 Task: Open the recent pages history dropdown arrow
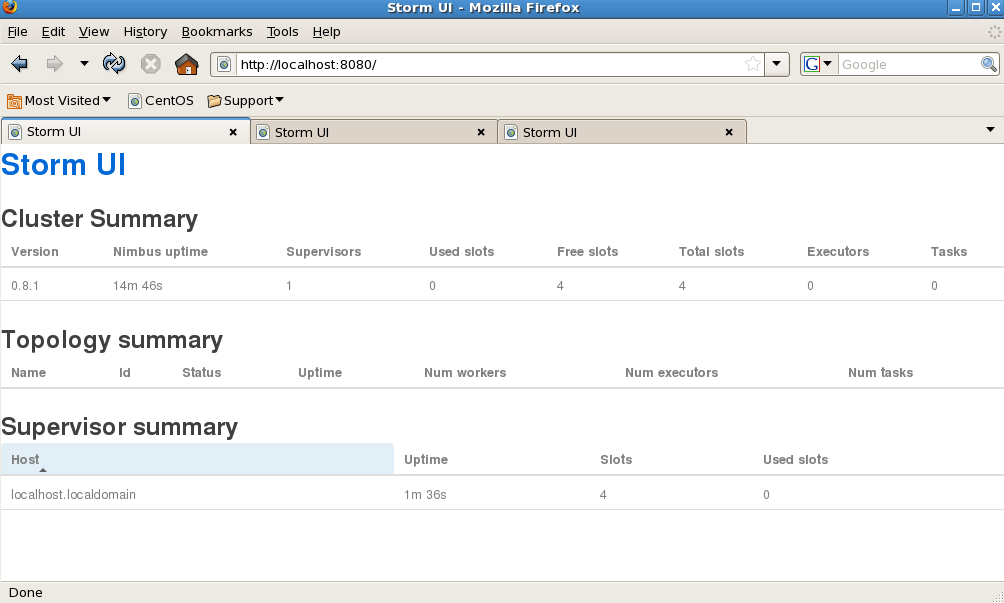point(84,63)
